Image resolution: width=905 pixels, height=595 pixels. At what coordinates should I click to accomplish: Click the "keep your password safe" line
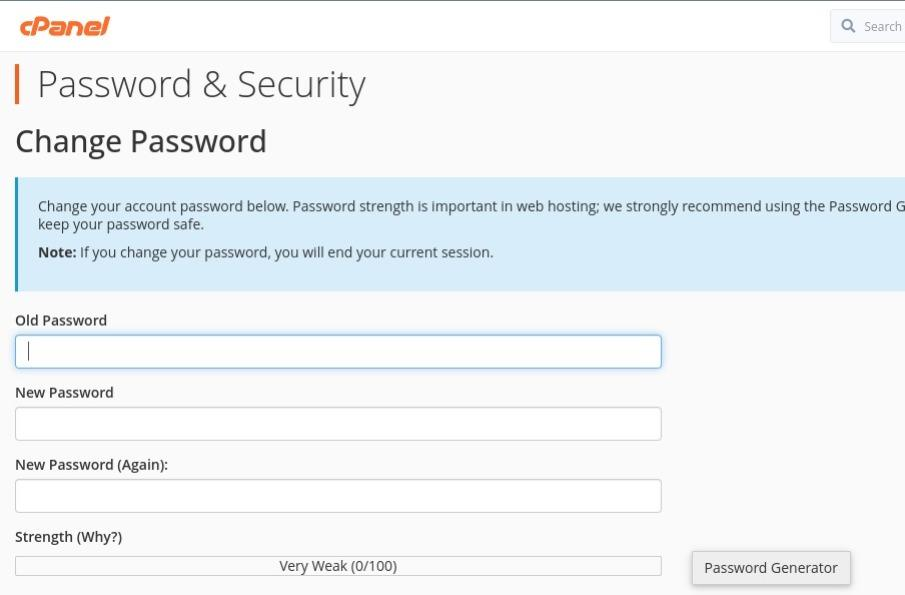pos(121,224)
